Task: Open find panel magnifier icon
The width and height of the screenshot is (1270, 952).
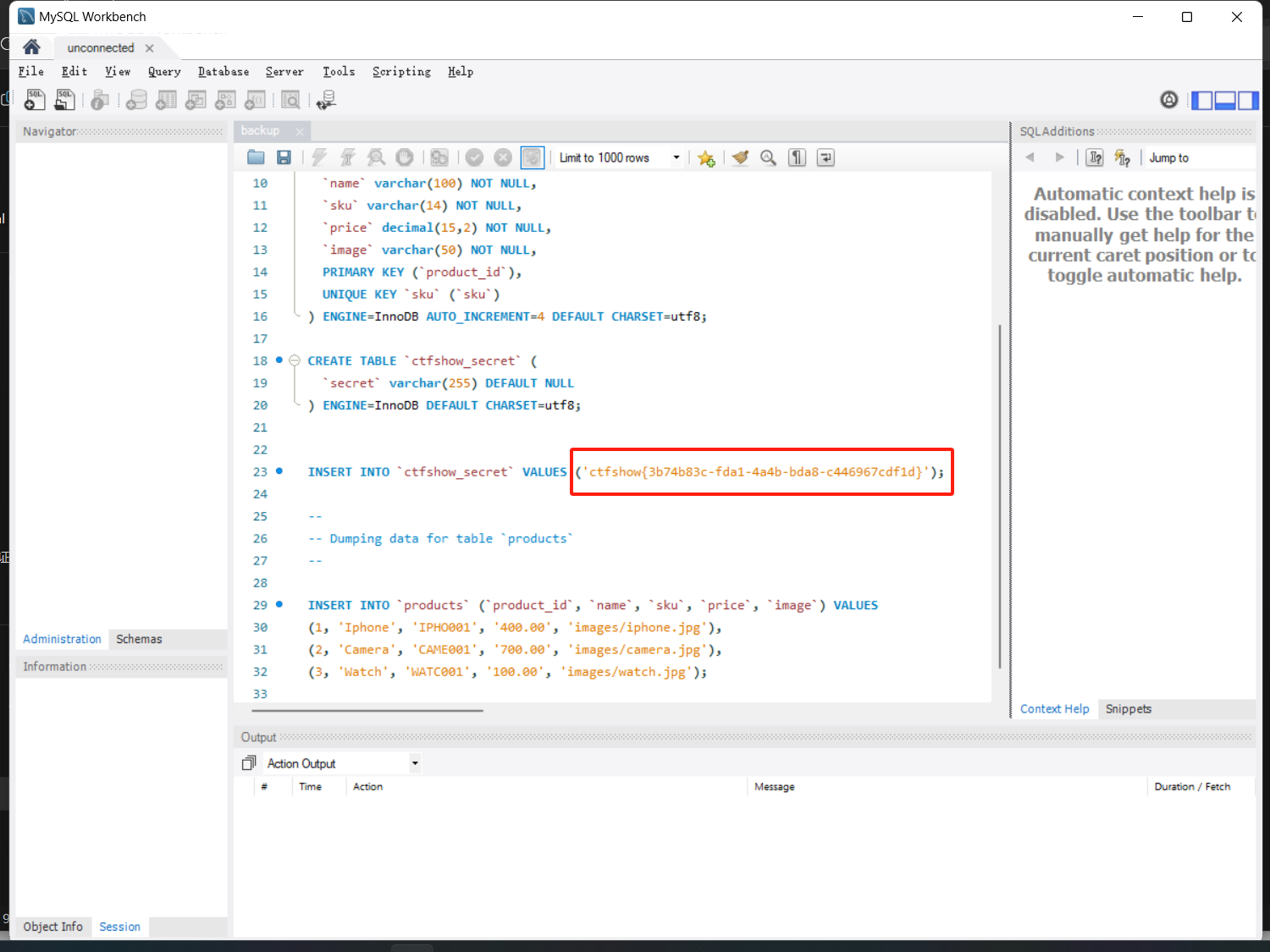Action: click(768, 157)
